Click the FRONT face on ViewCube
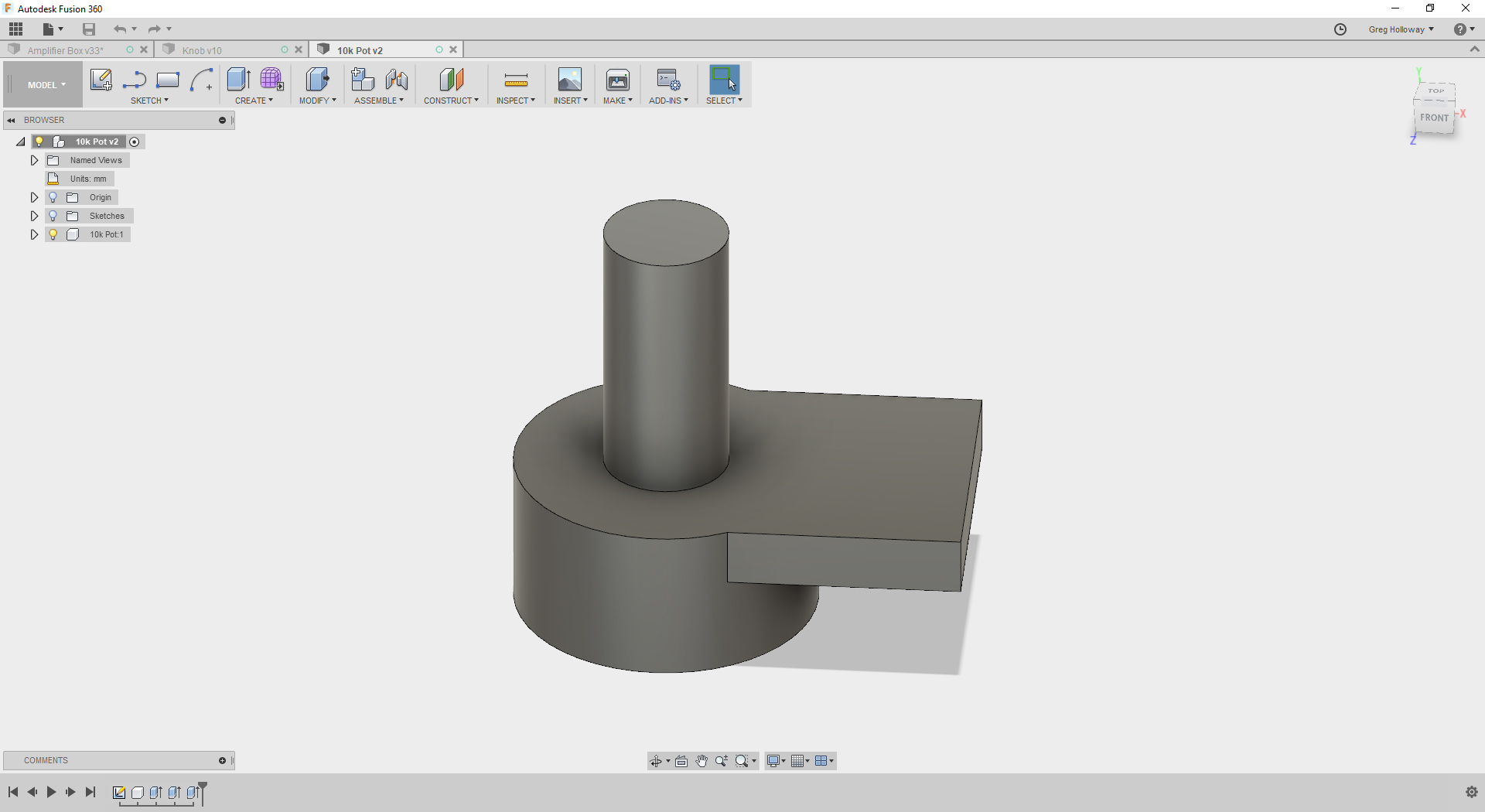The image size is (1485, 812). [1435, 118]
